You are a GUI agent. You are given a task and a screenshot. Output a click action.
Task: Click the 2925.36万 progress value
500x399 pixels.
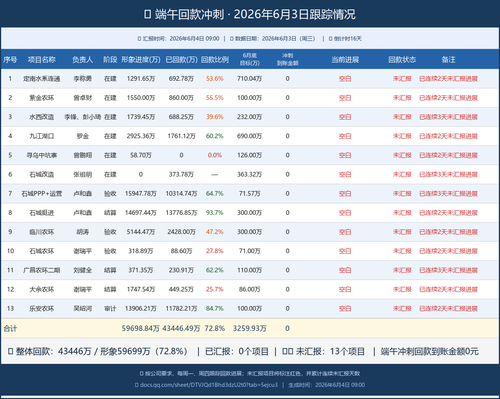click(x=141, y=136)
